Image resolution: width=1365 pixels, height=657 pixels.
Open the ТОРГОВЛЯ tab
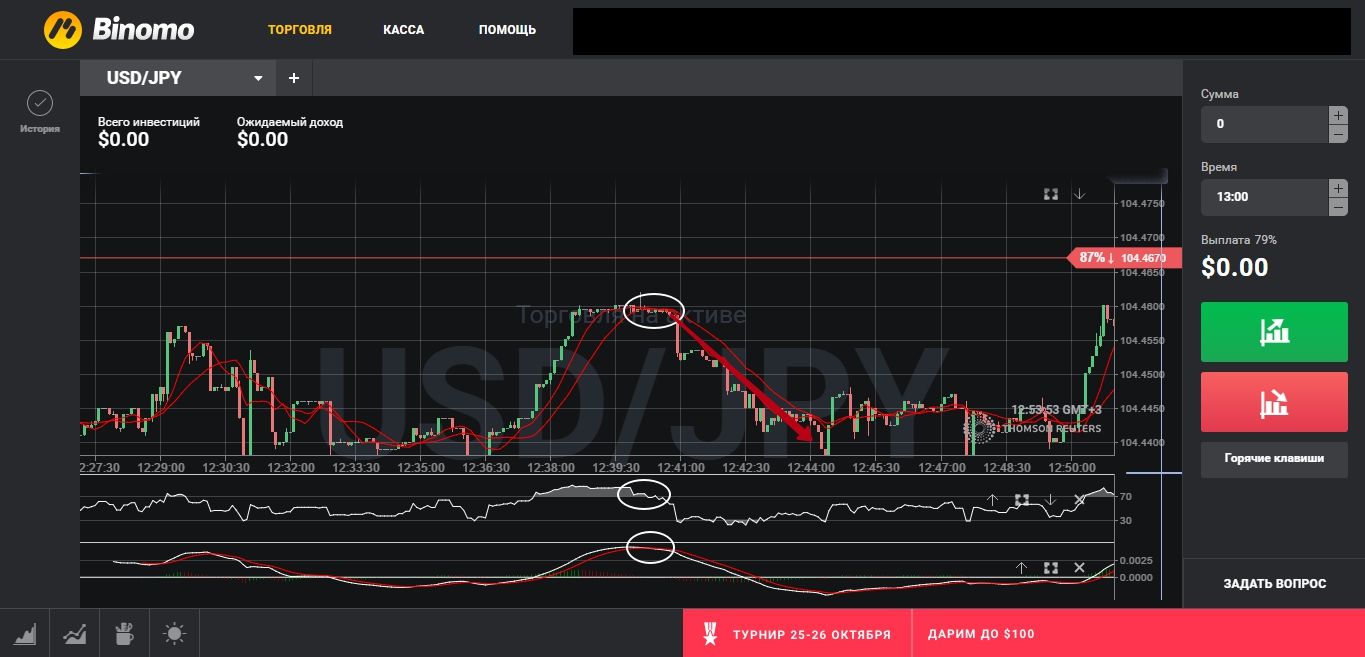tap(300, 30)
